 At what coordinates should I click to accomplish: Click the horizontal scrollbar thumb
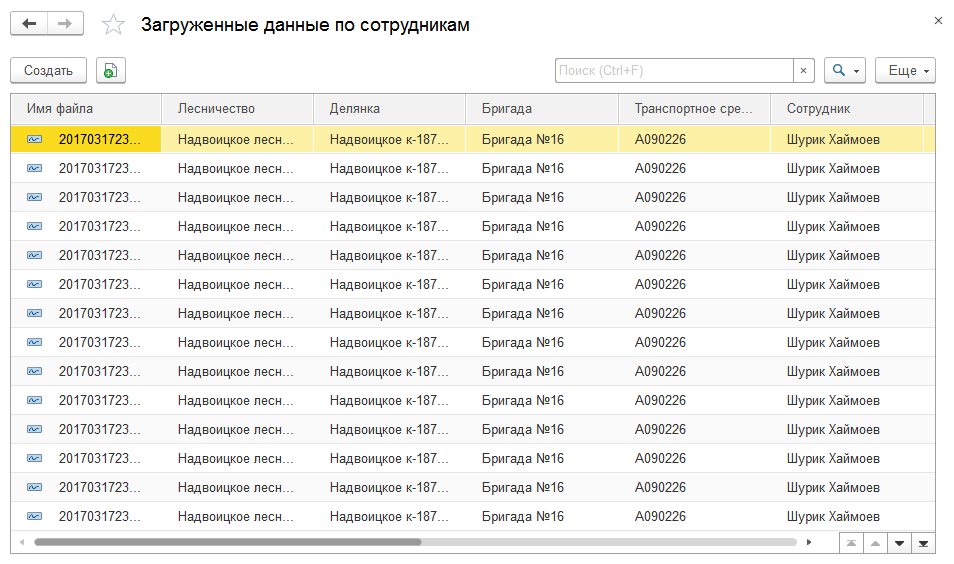pos(228,542)
